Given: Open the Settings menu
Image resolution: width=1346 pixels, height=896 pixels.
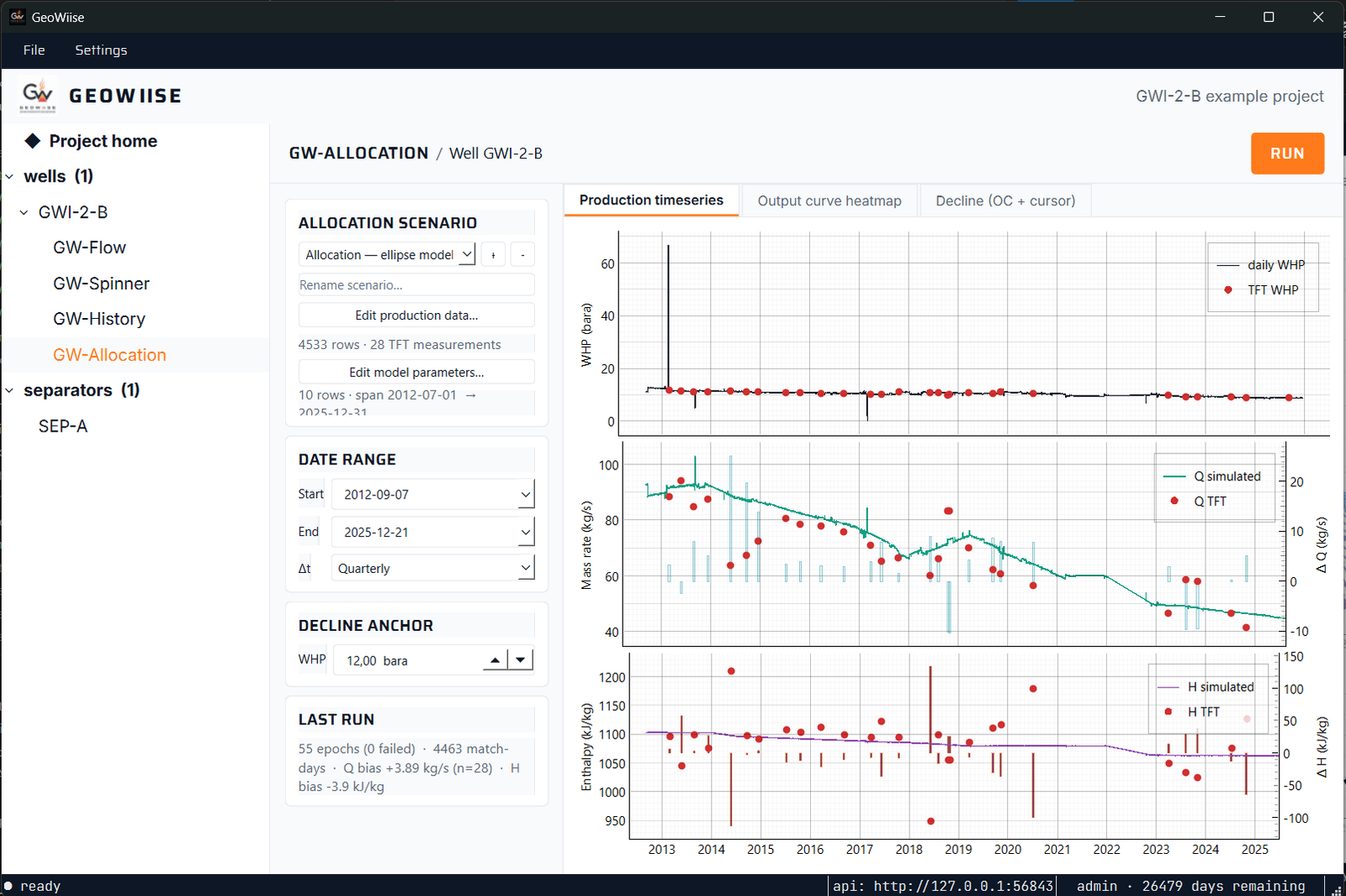Looking at the screenshot, I should 101,50.
